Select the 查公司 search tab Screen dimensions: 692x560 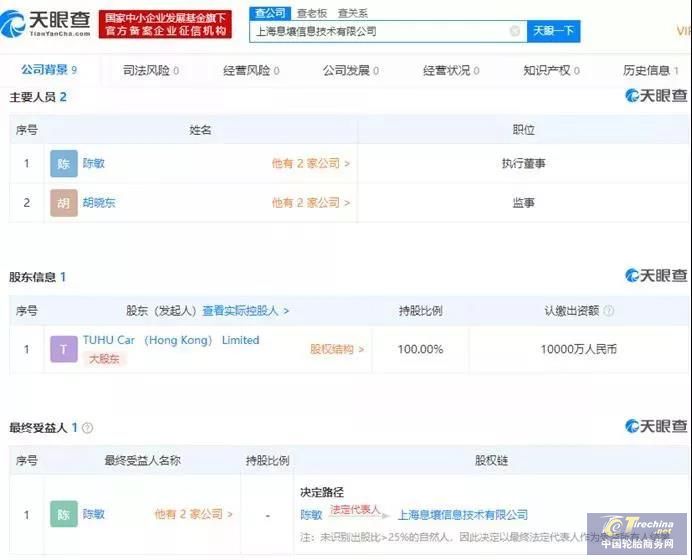click(x=270, y=13)
